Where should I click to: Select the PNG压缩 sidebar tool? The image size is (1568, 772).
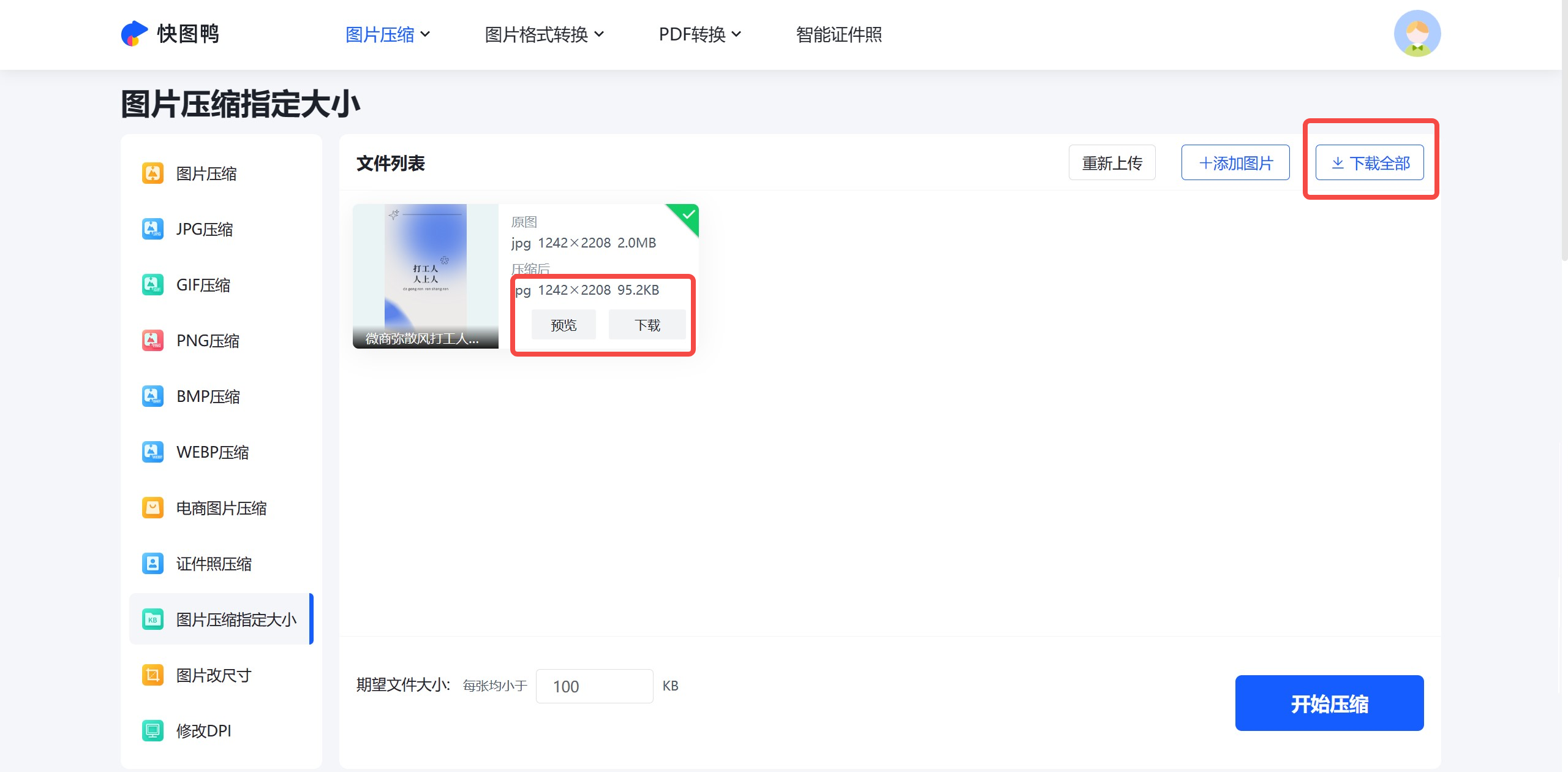pos(207,340)
